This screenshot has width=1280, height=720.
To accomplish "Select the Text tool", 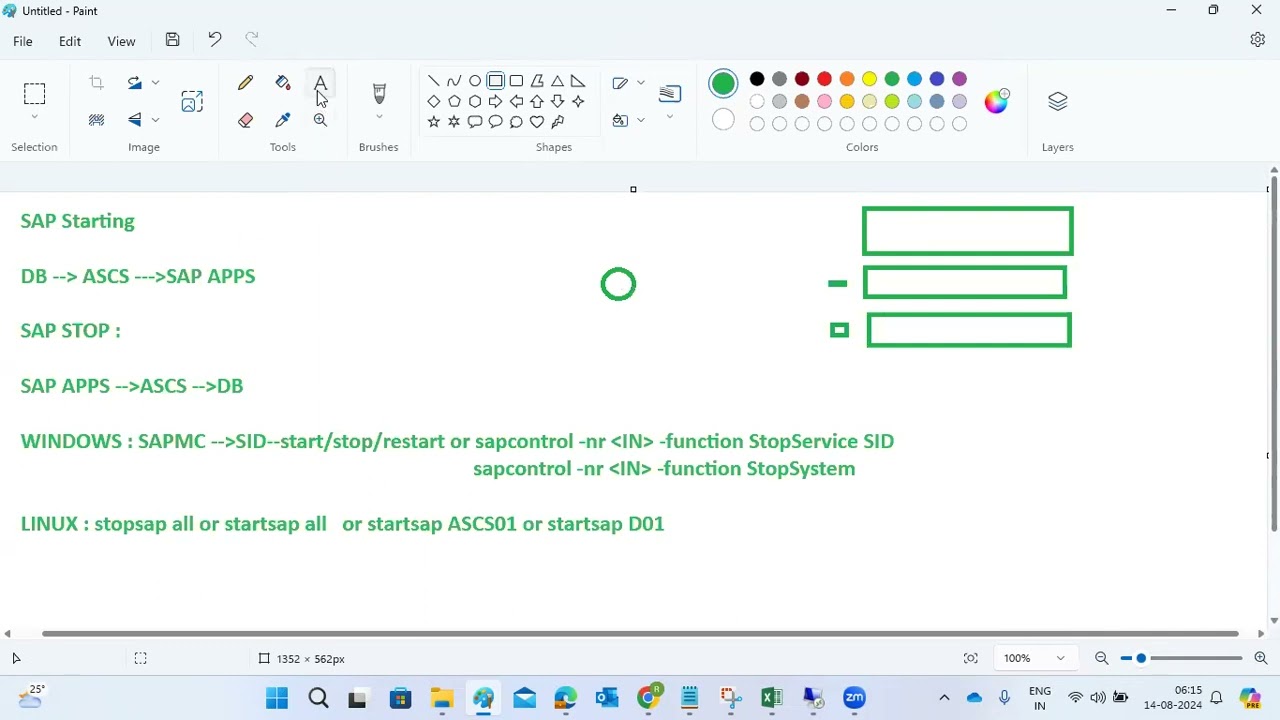I will (320, 83).
